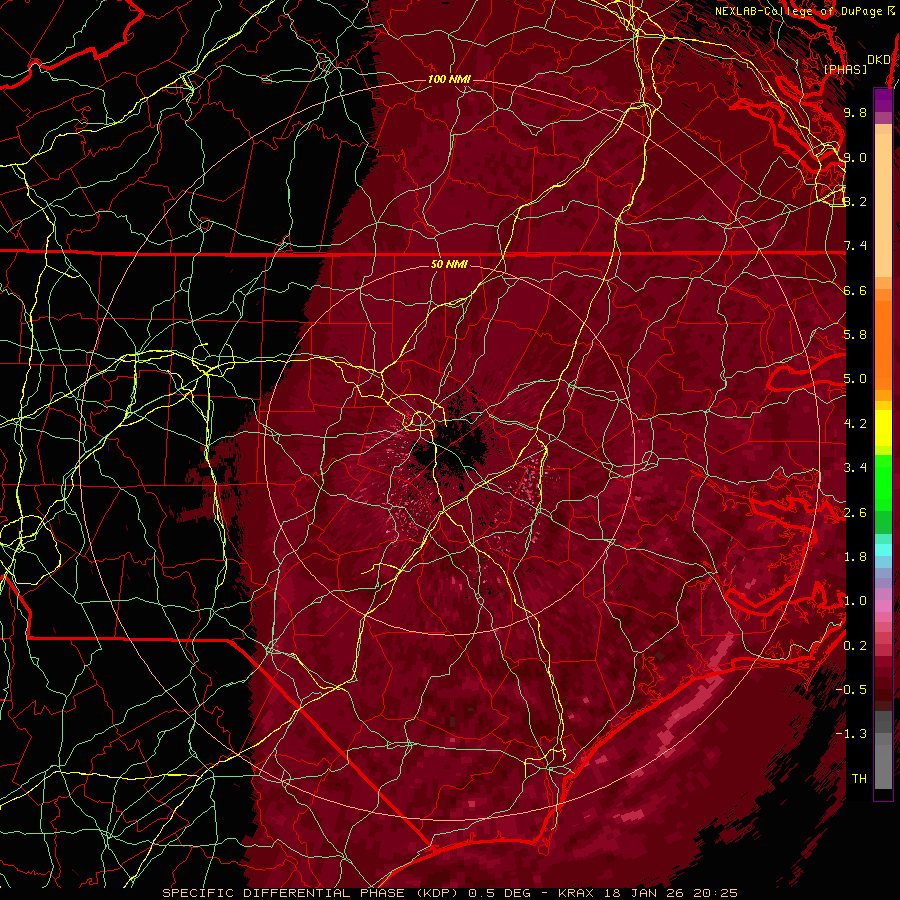Select the 7.4 scale value

pyautogui.click(x=855, y=246)
